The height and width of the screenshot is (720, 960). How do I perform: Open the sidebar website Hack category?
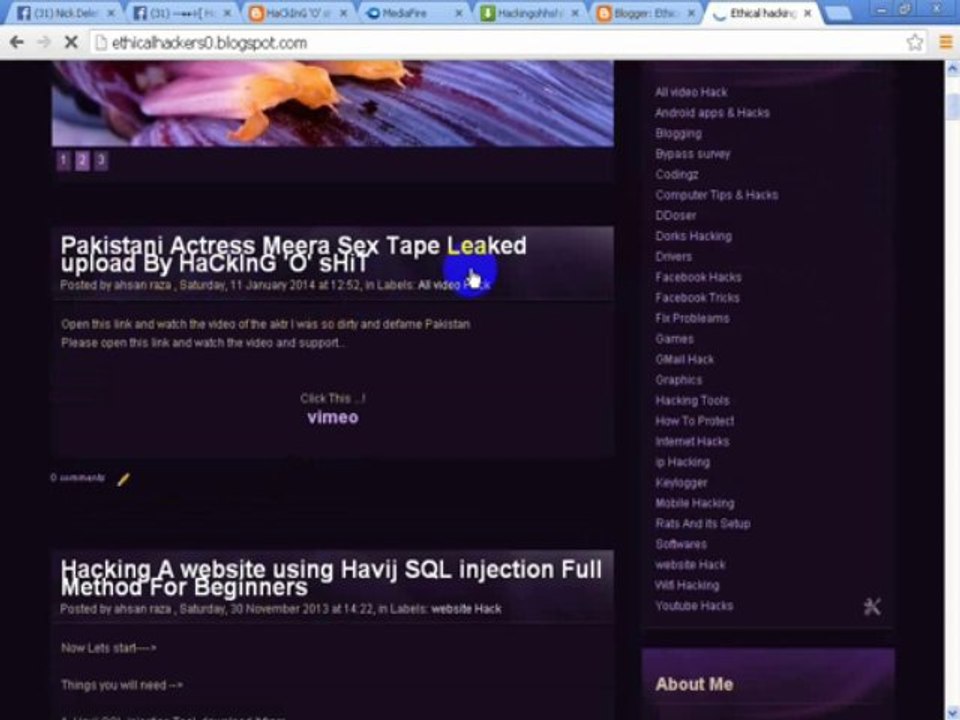(690, 564)
